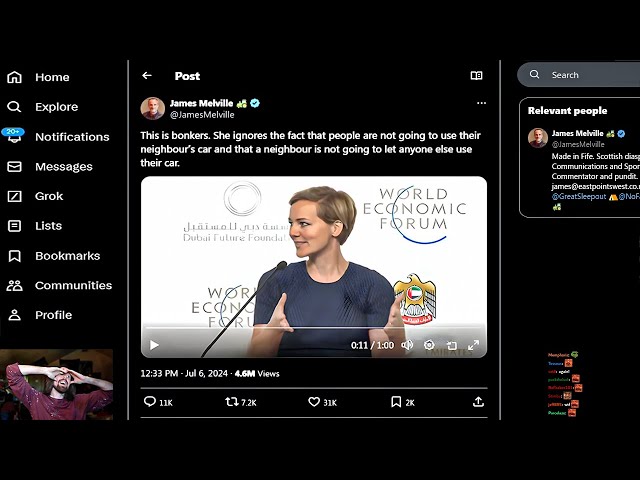
Task: Click the Explore label in navigation
Action: (x=56, y=107)
